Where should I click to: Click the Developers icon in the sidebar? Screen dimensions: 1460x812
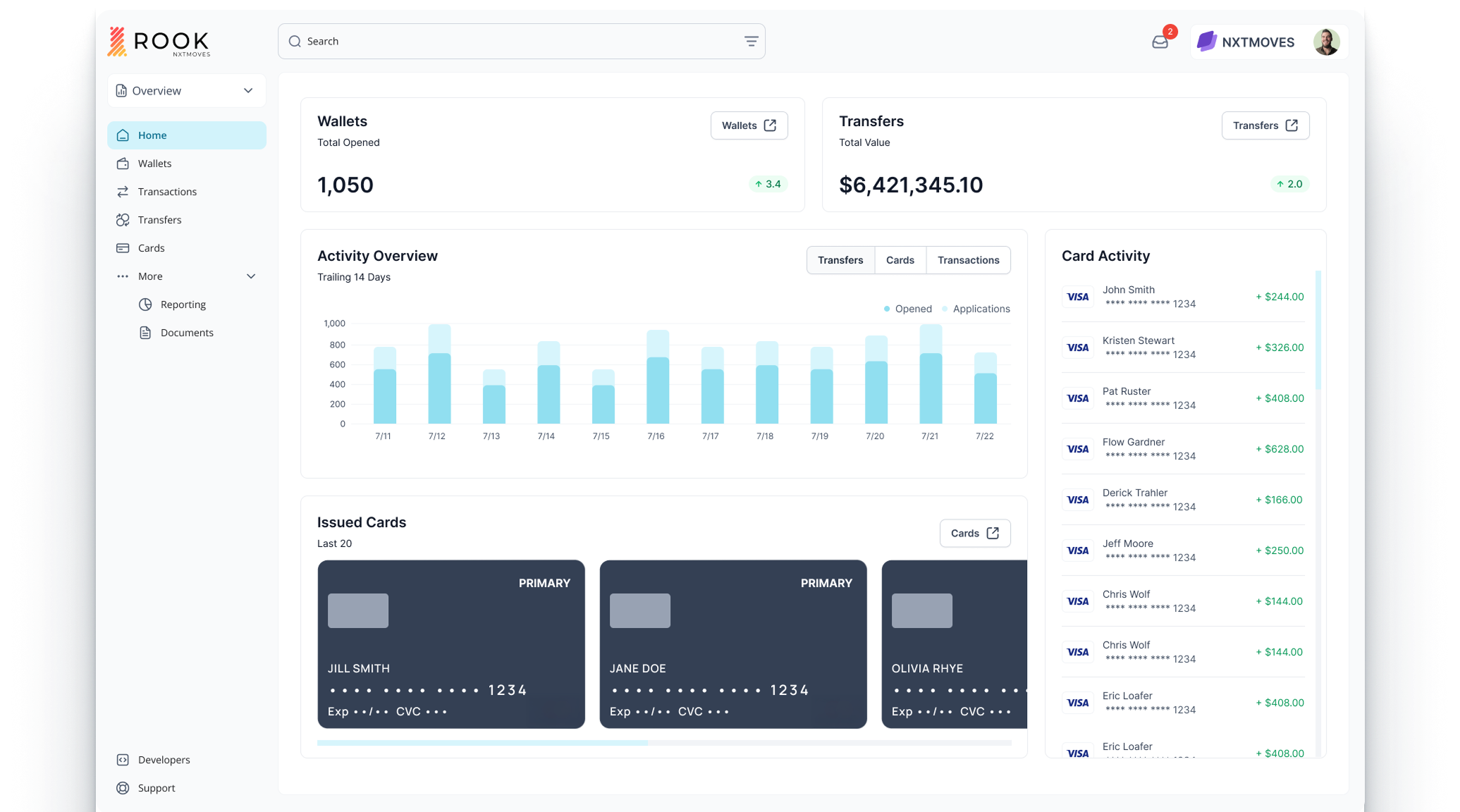(x=123, y=760)
